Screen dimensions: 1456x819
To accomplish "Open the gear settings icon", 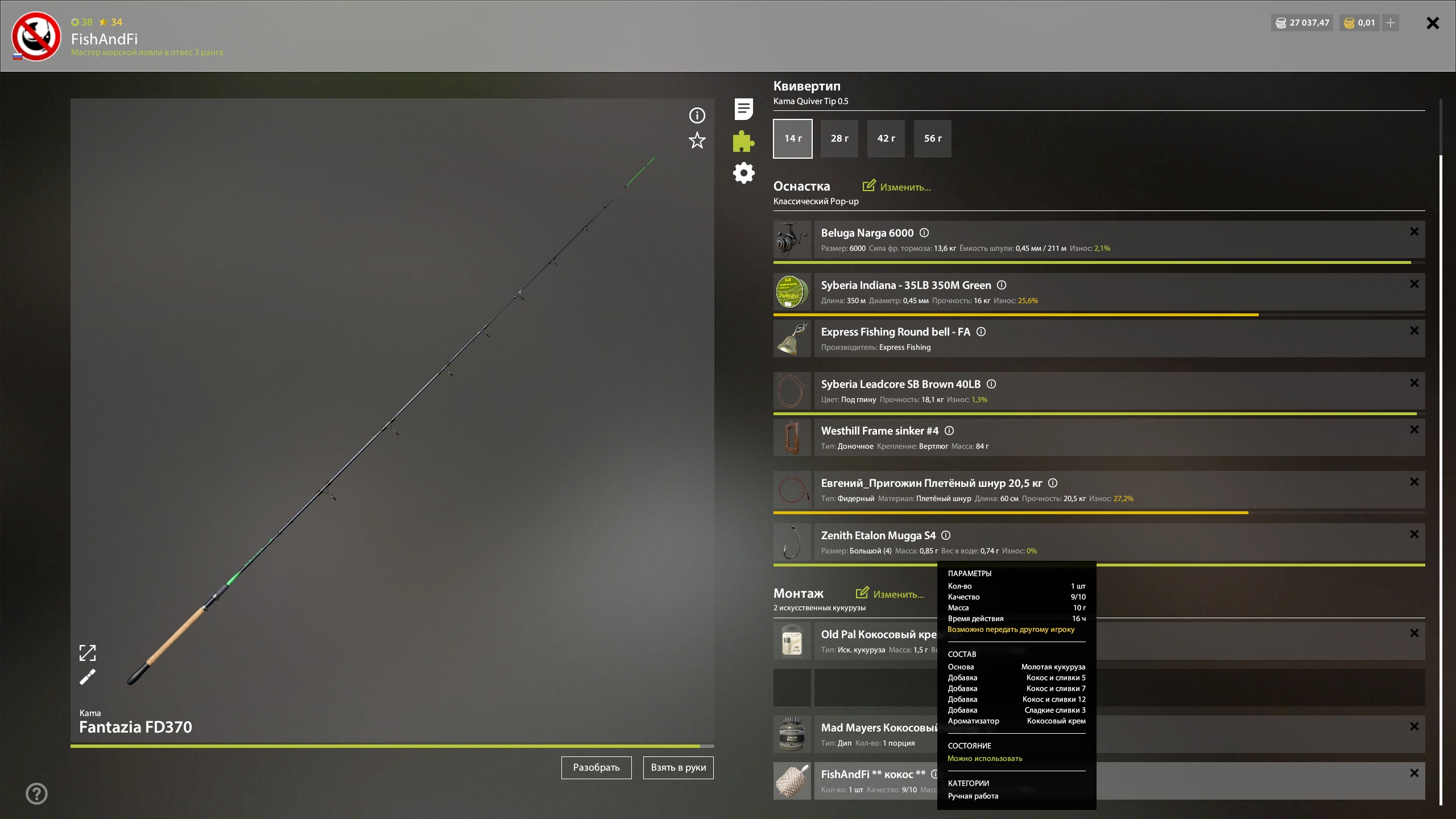I will (x=743, y=173).
